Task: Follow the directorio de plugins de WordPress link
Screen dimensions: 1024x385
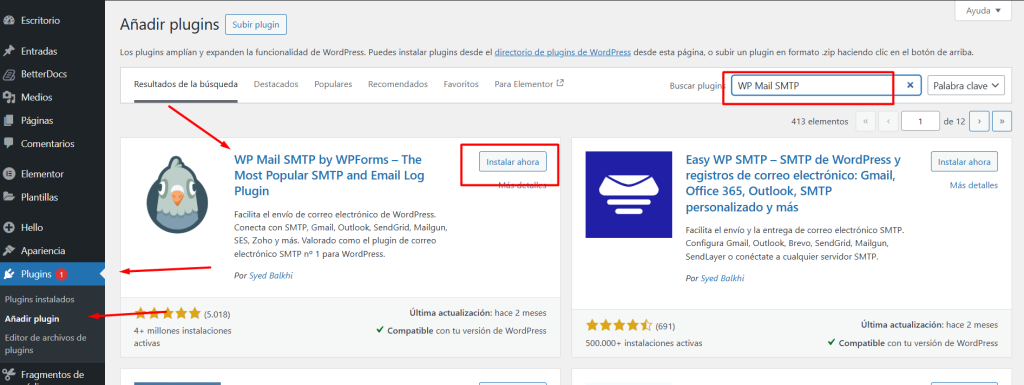Action: (563, 52)
